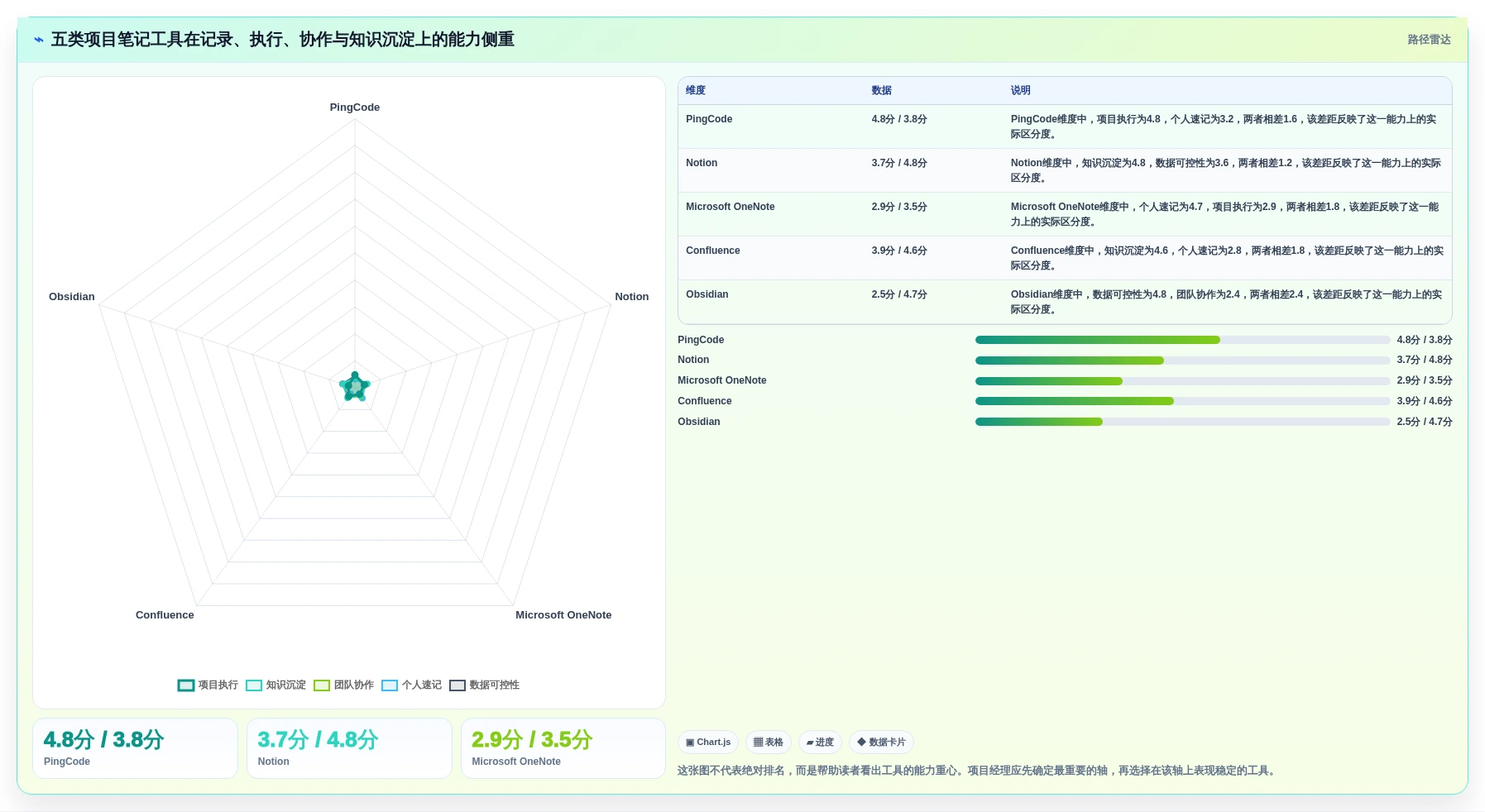Toggle the 数据可控性 legend item
Screen dimensions: 1485x812
coord(484,685)
